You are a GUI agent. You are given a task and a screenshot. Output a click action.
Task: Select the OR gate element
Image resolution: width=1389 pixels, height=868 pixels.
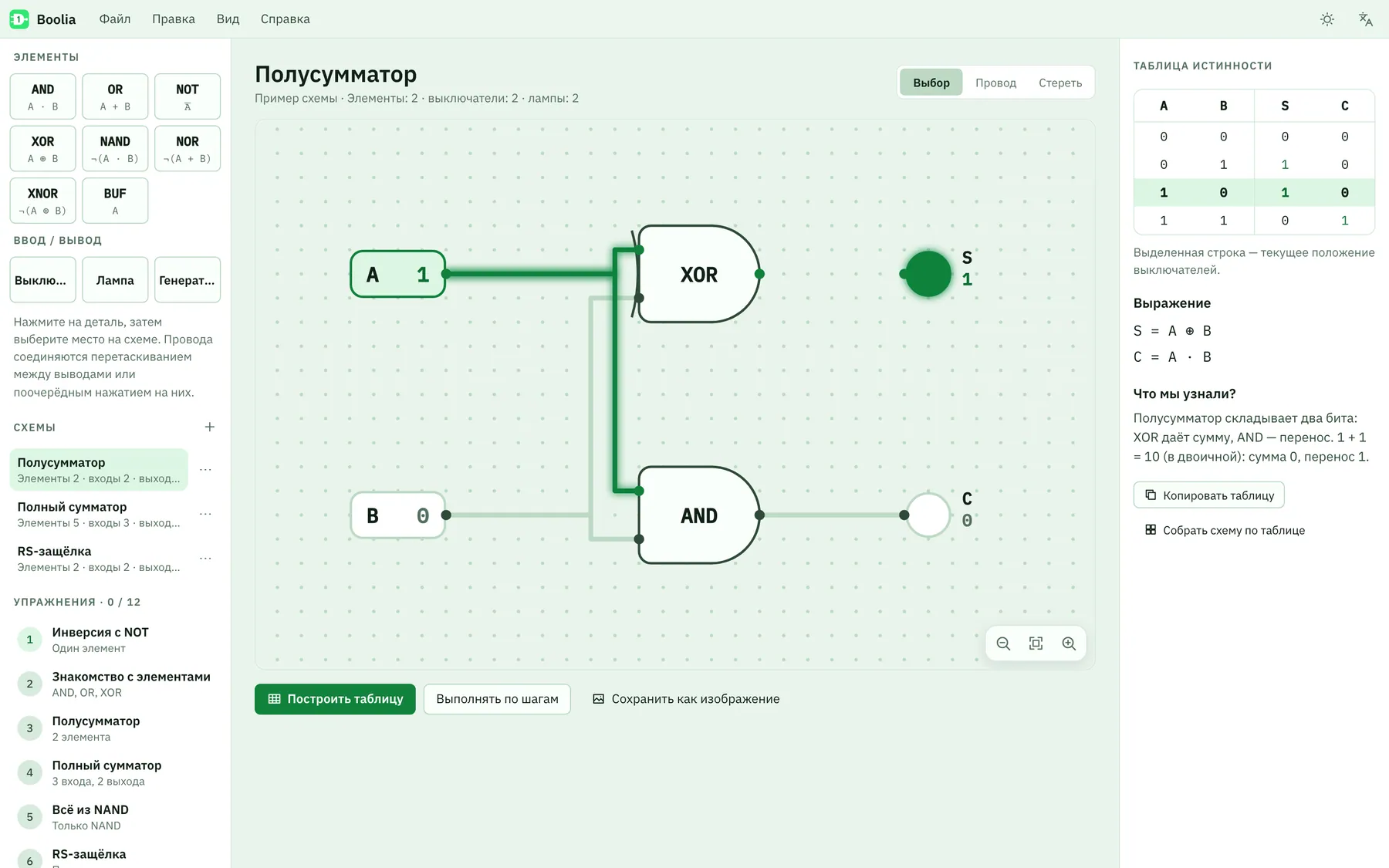pyautogui.click(x=115, y=96)
